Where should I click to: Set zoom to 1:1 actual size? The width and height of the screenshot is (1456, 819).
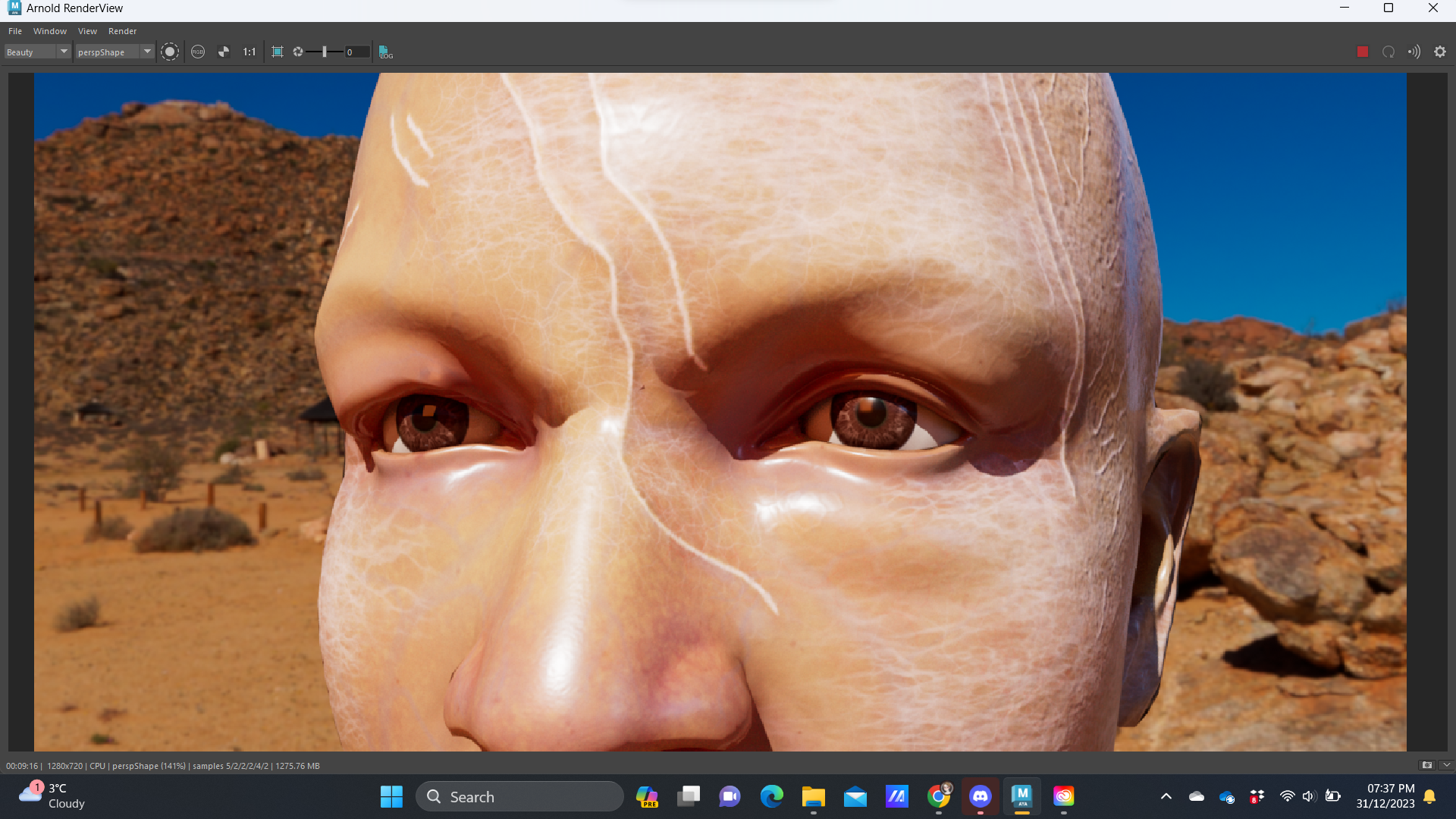click(249, 52)
